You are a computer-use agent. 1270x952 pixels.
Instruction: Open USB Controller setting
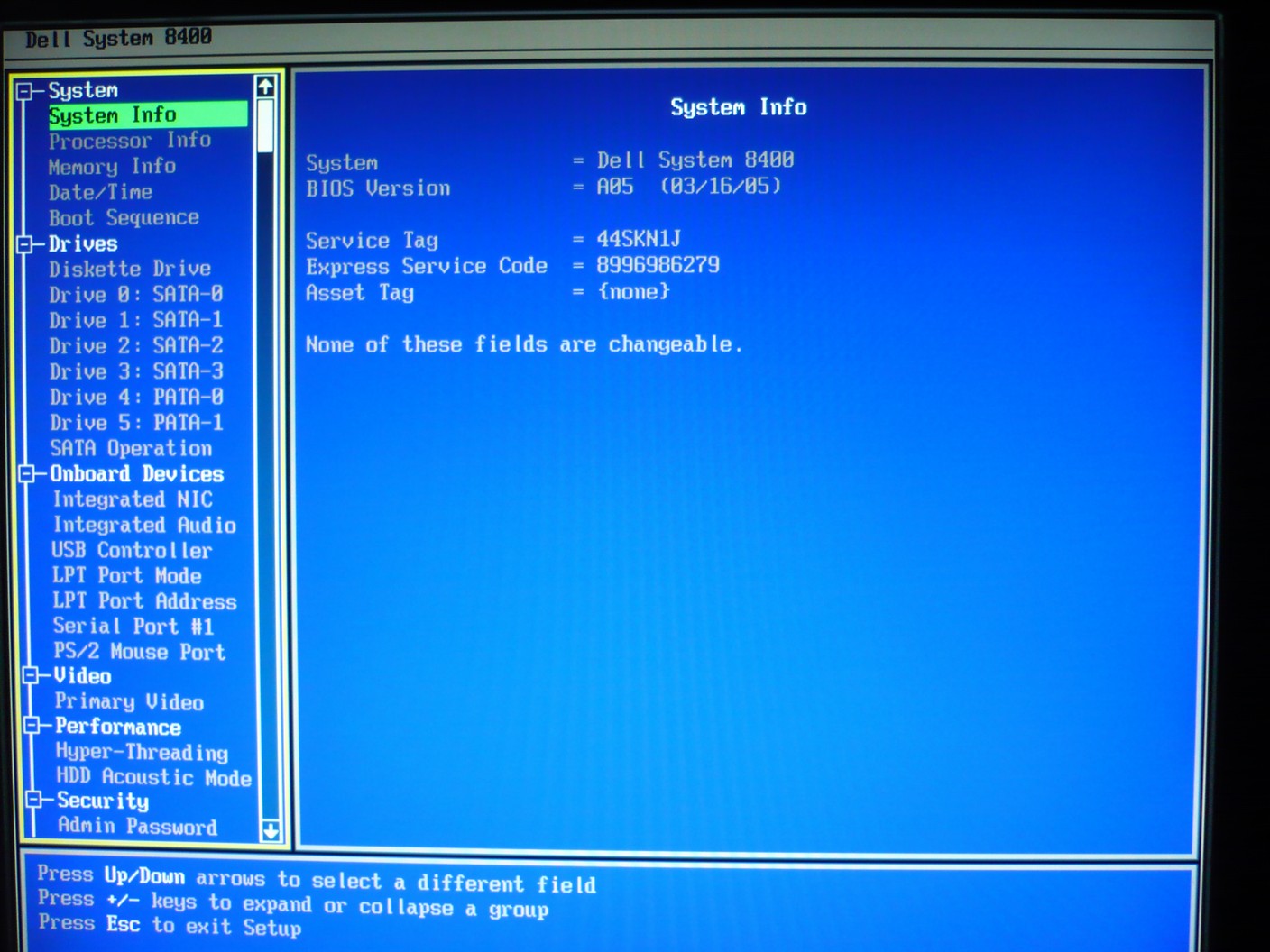pyautogui.click(x=132, y=550)
